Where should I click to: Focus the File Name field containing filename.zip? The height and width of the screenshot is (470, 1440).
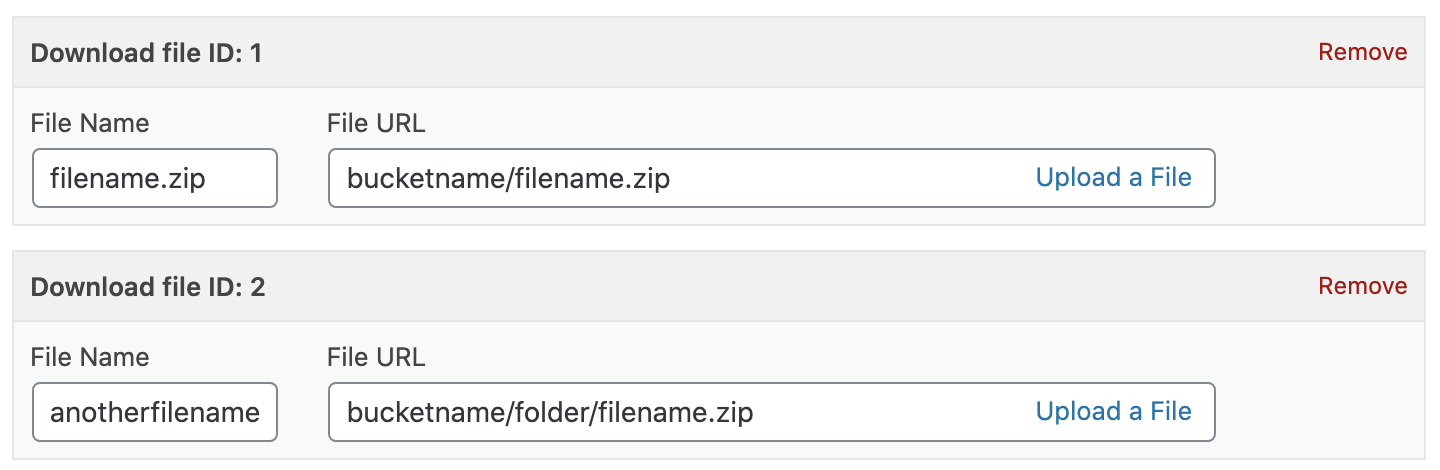(x=155, y=178)
